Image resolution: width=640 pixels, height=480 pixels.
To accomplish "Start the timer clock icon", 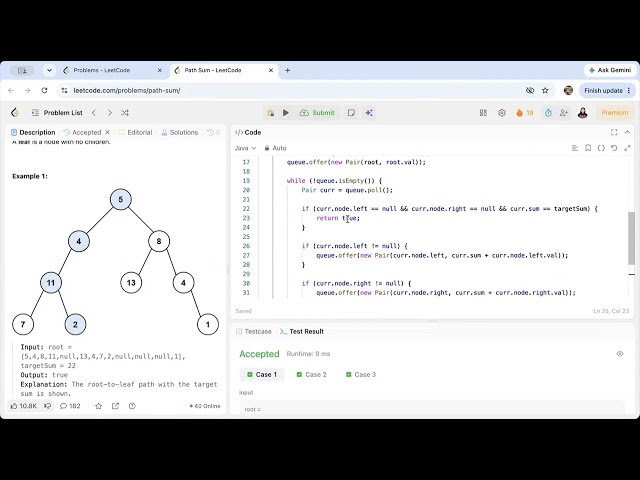I will (x=548, y=113).
